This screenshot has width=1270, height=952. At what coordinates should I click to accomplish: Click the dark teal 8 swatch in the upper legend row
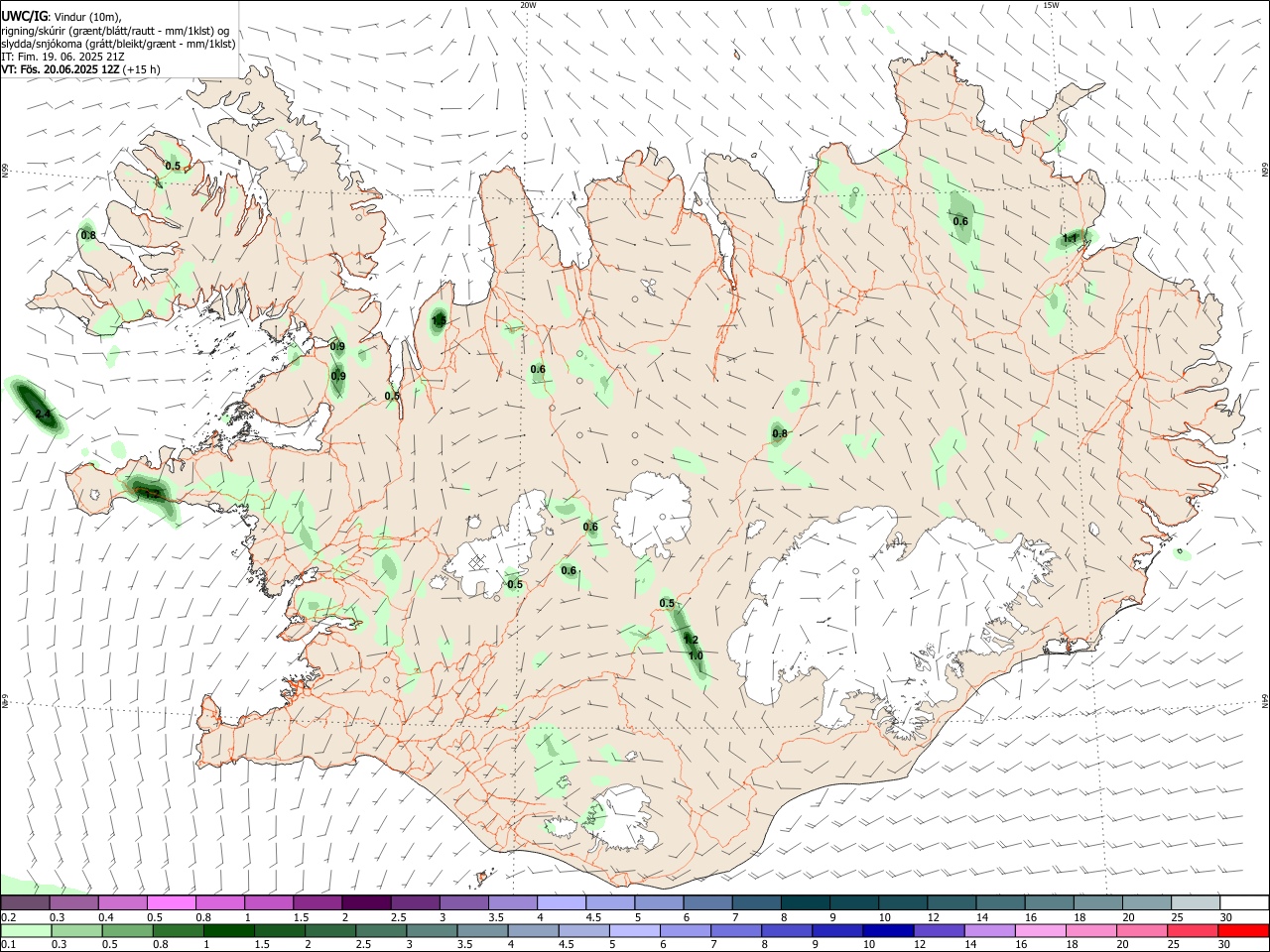(x=804, y=902)
